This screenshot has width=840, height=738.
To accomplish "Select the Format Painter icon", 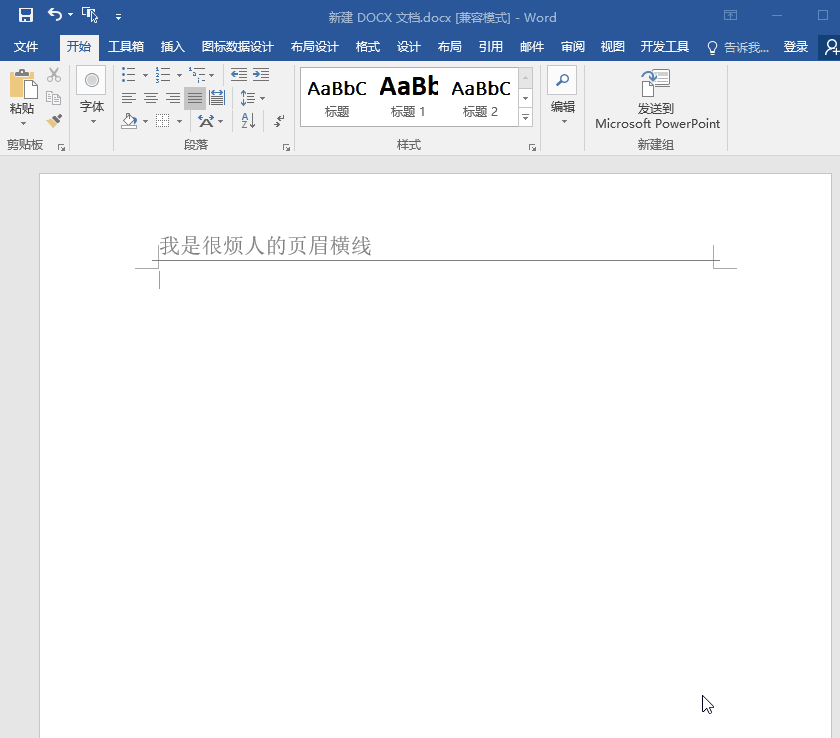I will (x=54, y=120).
